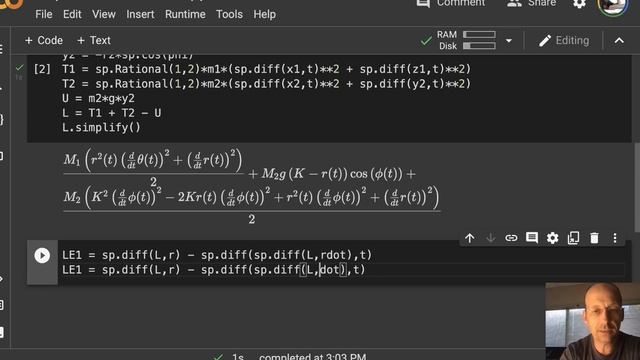
Task: Click the cell [2] execution counter
Action: click(42, 69)
